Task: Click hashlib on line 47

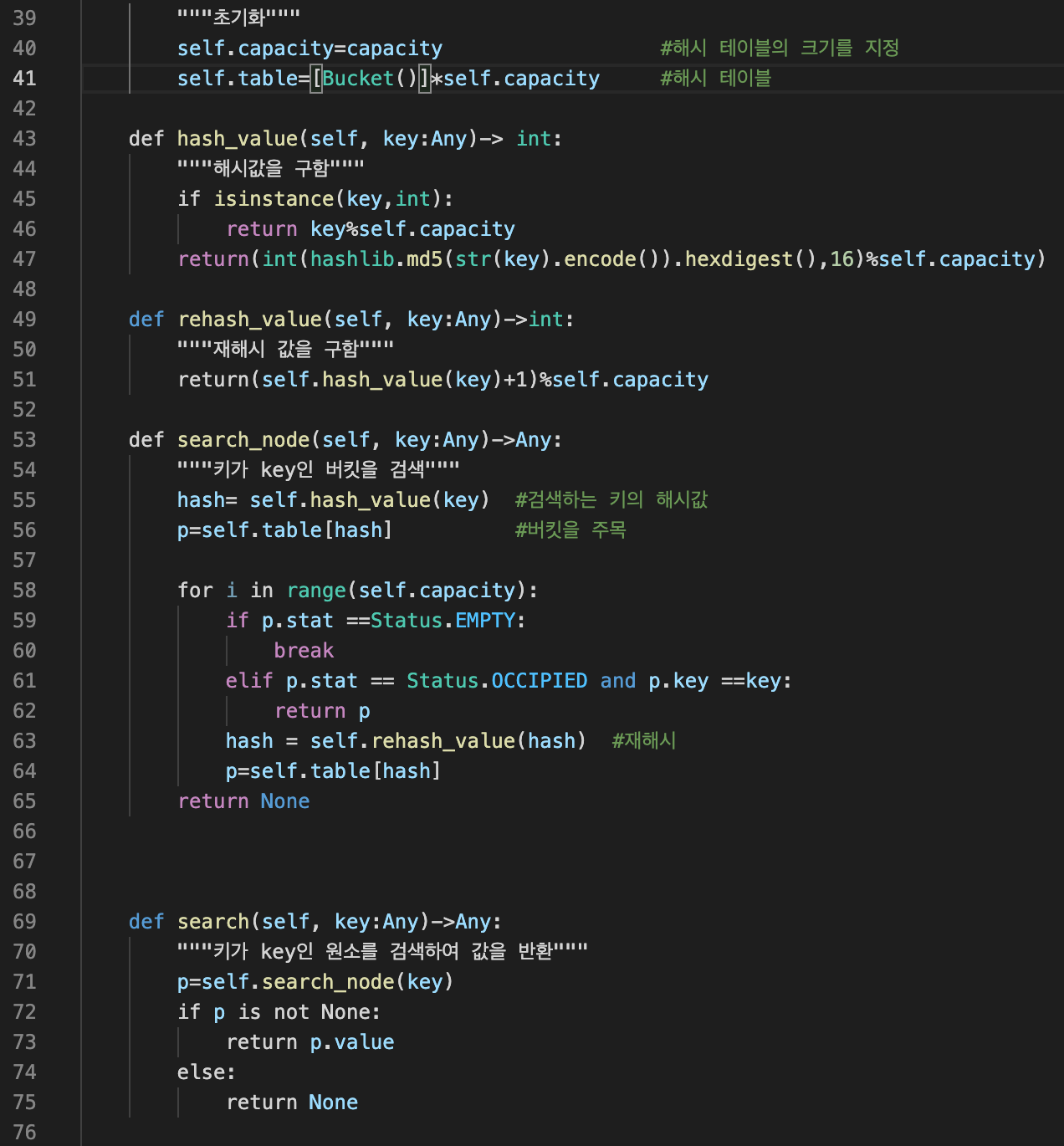Action: tap(352, 259)
